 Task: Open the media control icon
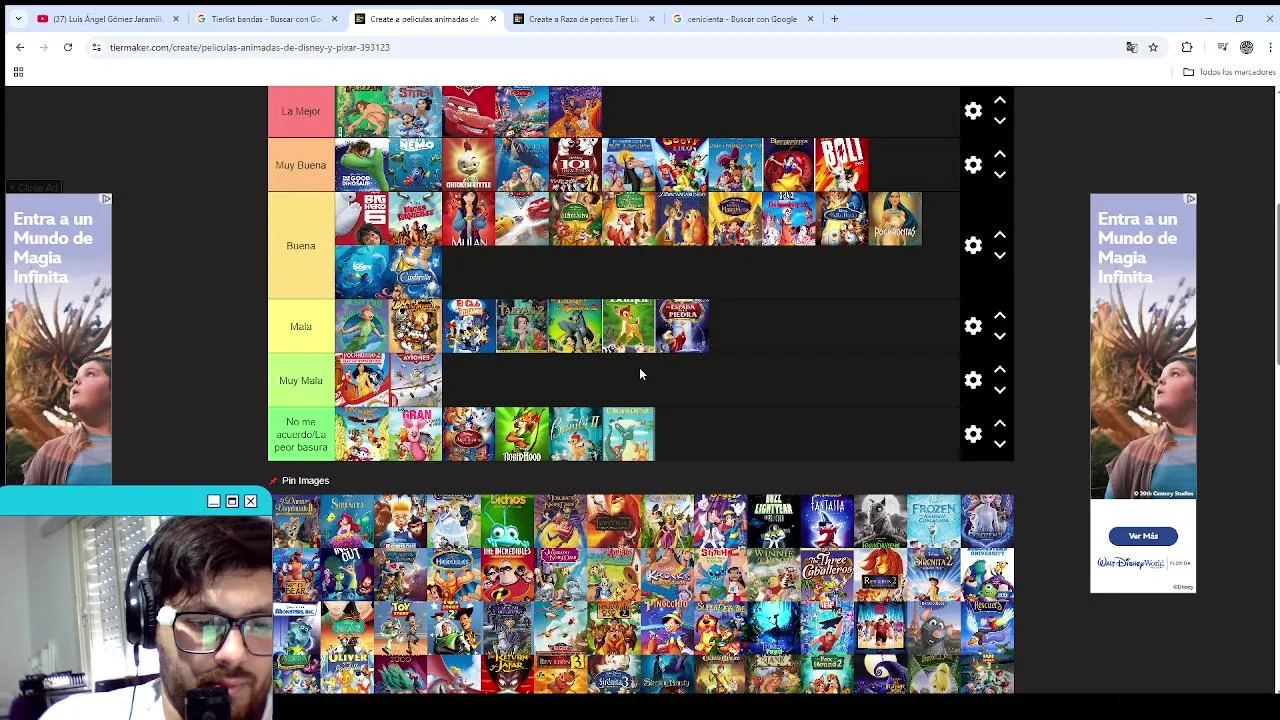tap(1222, 47)
